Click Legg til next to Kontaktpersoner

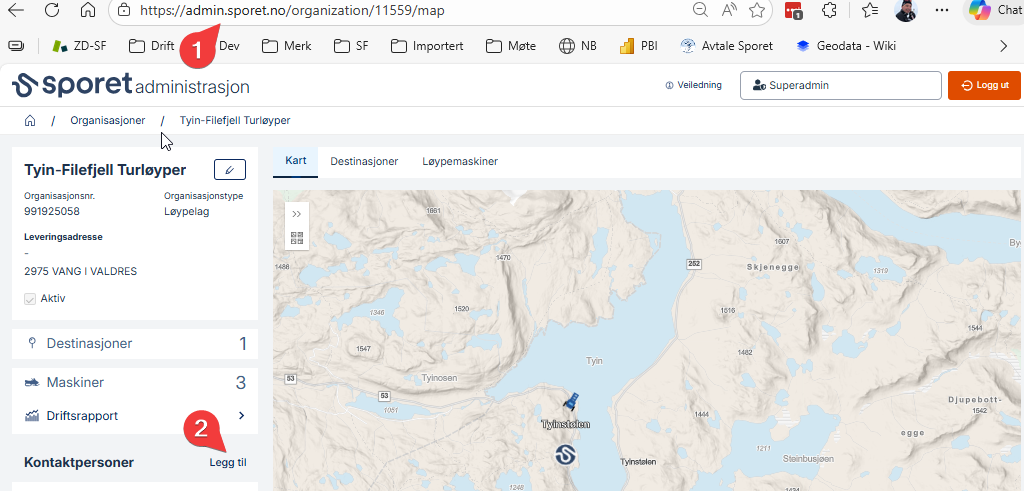point(227,462)
